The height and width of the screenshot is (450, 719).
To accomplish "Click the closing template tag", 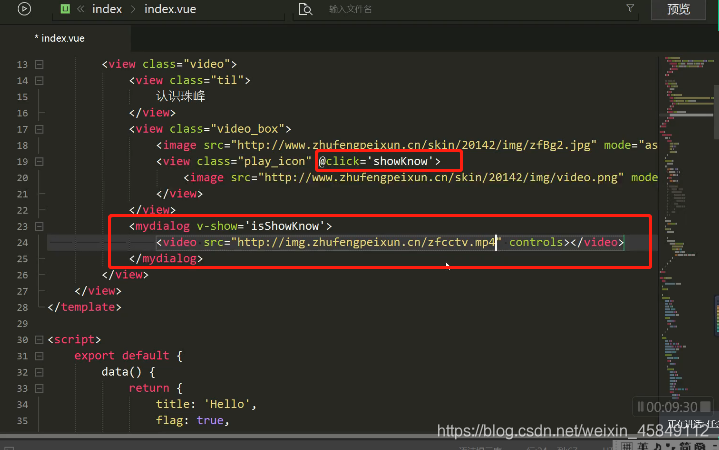I will (85, 307).
